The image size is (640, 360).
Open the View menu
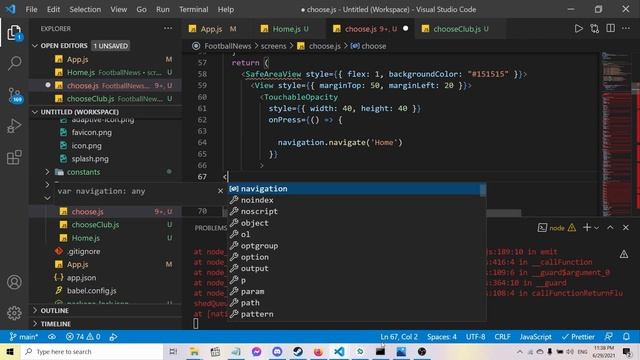118,9
